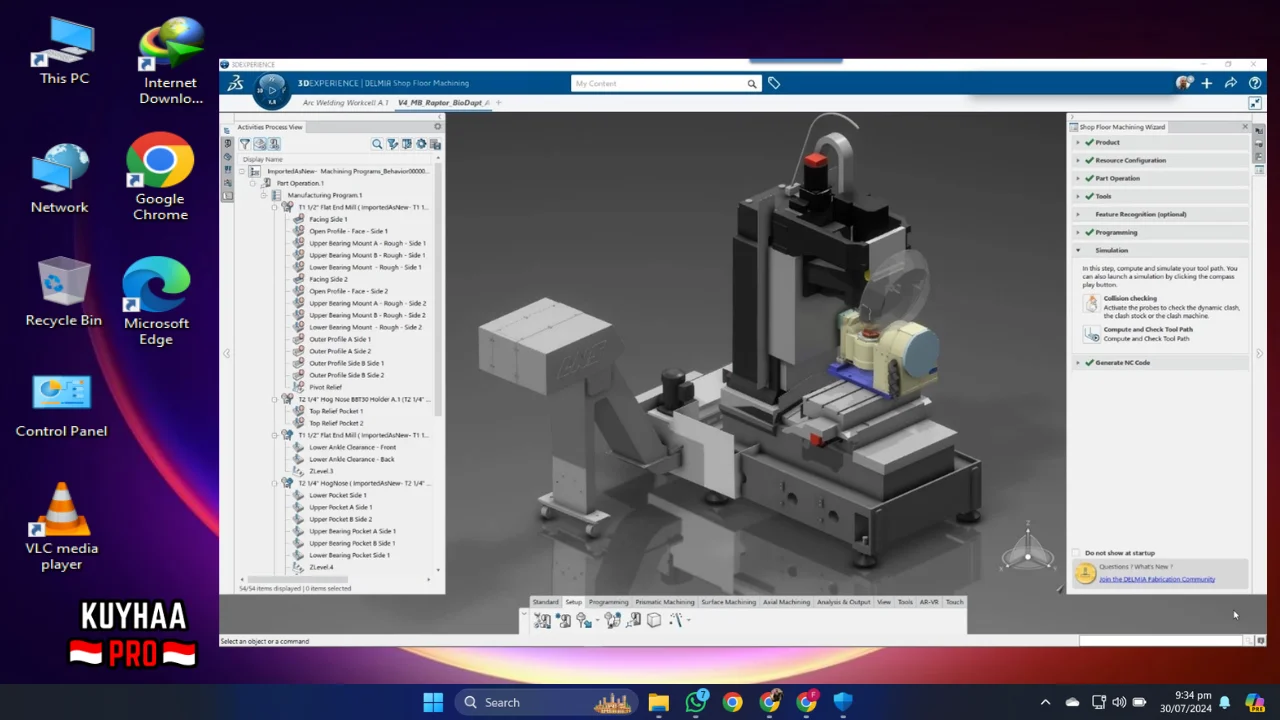The height and width of the screenshot is (720, 1280).
Task: Expand the Generate NC Code step
Action: tap(1078, 362)
